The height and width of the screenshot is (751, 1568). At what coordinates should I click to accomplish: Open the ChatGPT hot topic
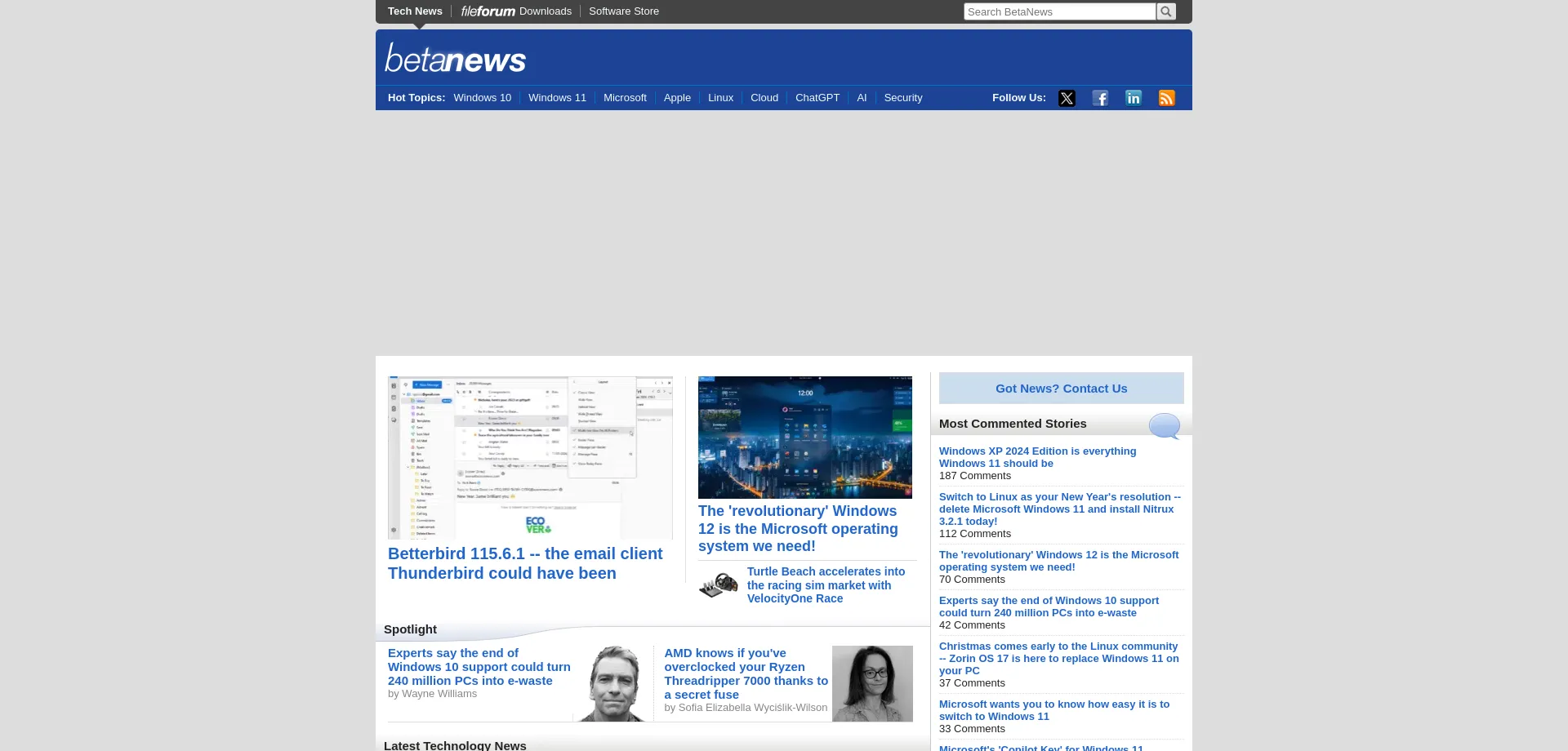pos(817,97)
